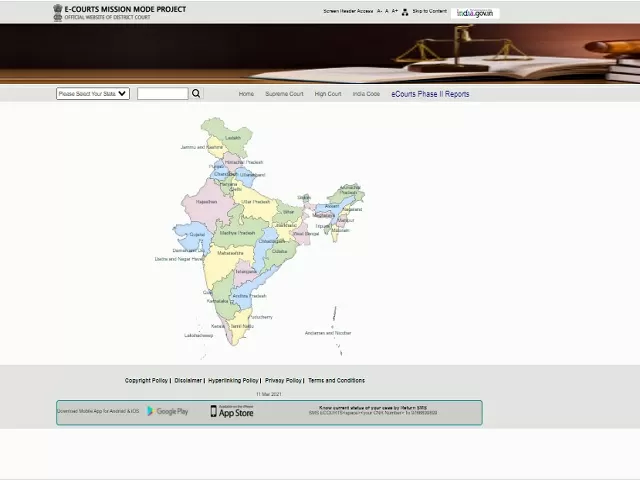Reset font size with A button

387,11
